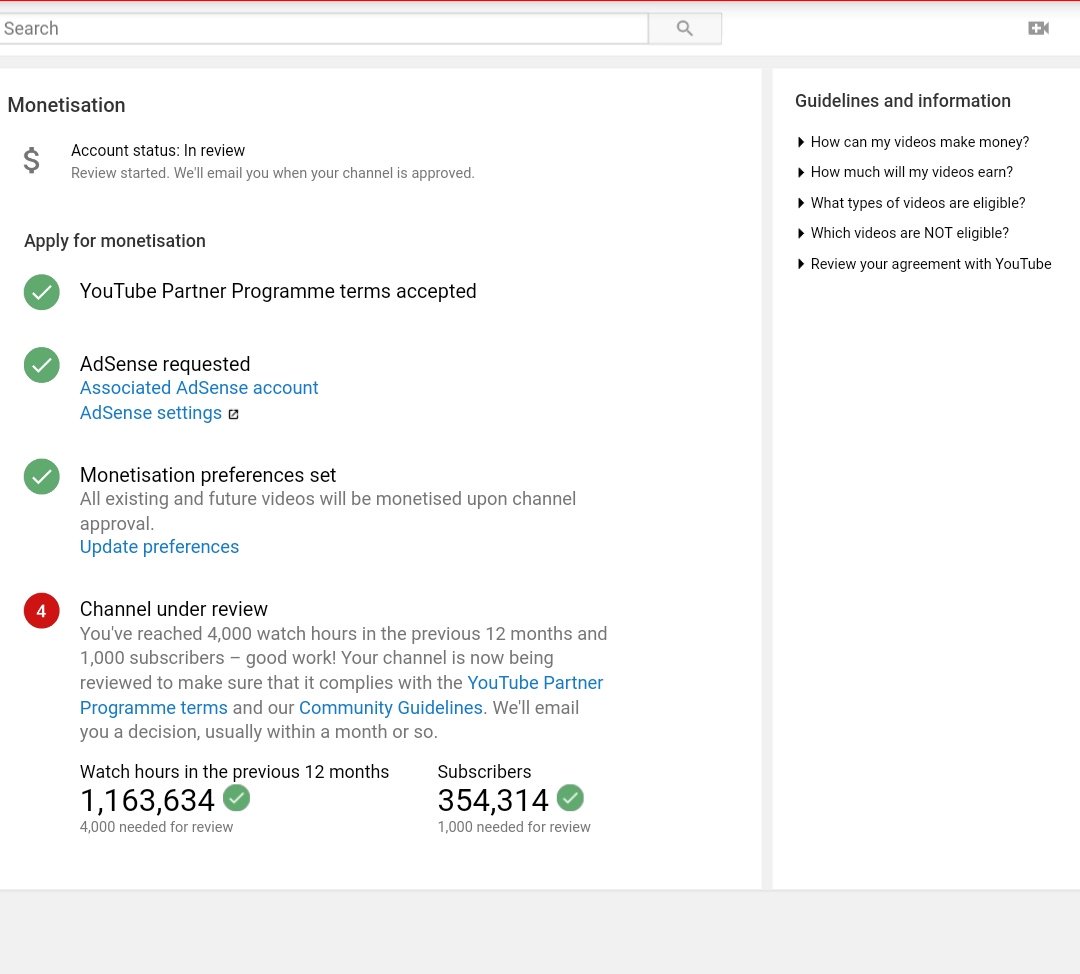Image resolution: width=1080 pixels, height=974 pixels.
Task: Expand 'How much will my videos earn?'
Action: (x=905, y=172)
